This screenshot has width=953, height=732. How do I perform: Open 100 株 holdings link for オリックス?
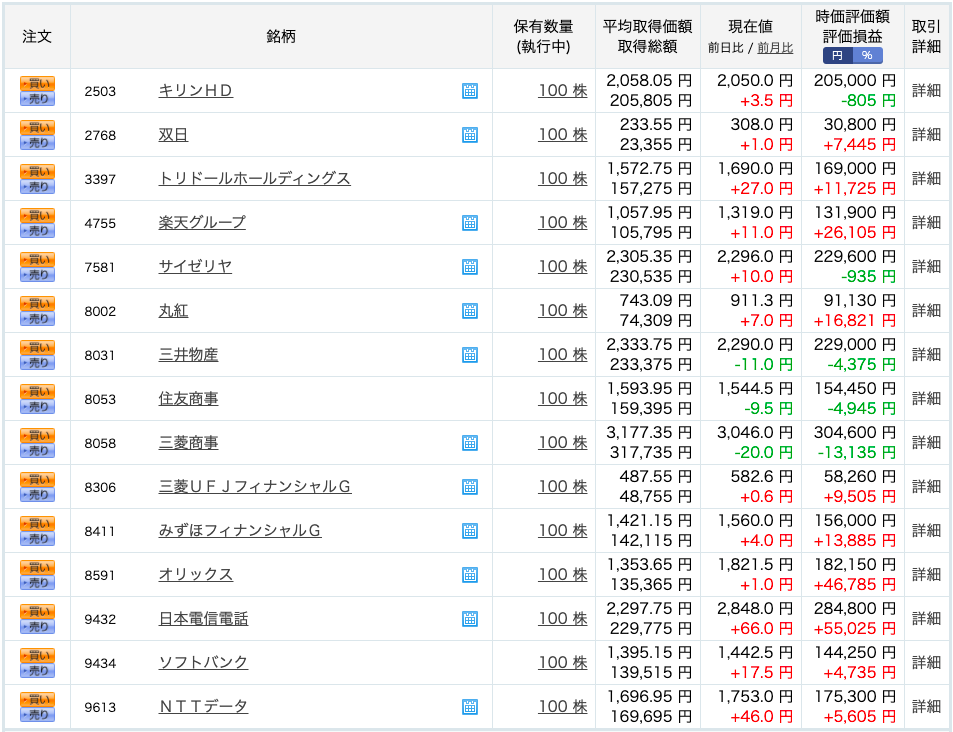(563, 575)
